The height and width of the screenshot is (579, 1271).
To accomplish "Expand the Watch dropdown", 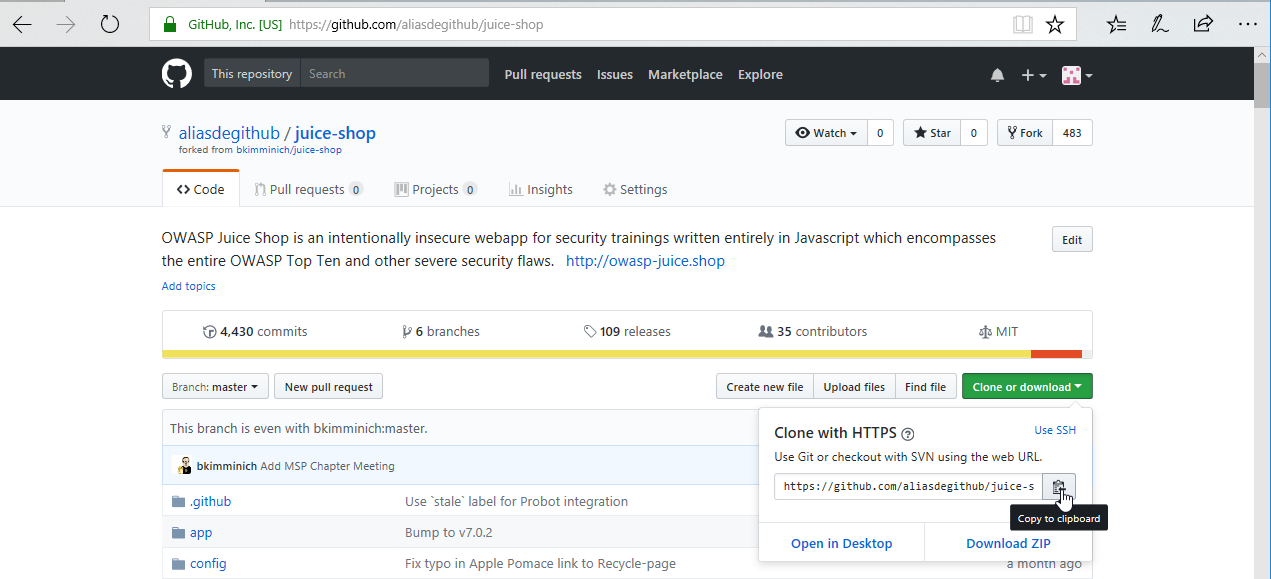I will point(826,133).
